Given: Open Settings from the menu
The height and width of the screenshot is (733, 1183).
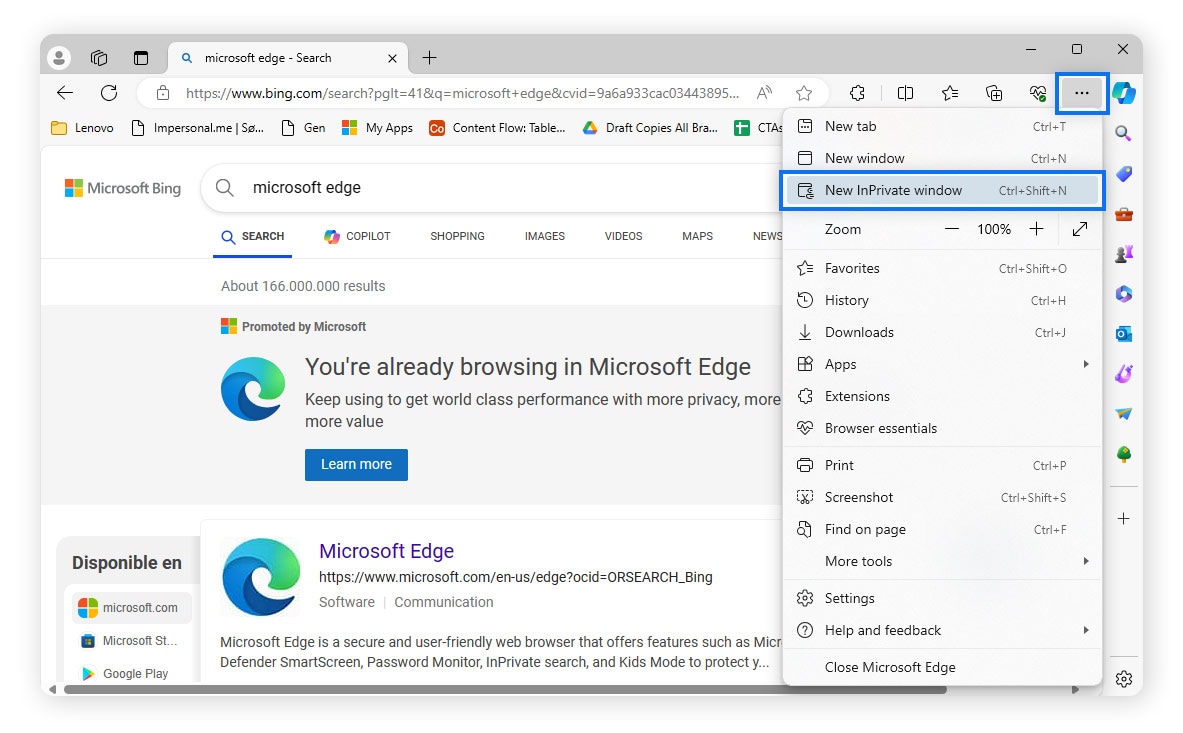Looking at the screenshot, I should (x=942, y=598).
